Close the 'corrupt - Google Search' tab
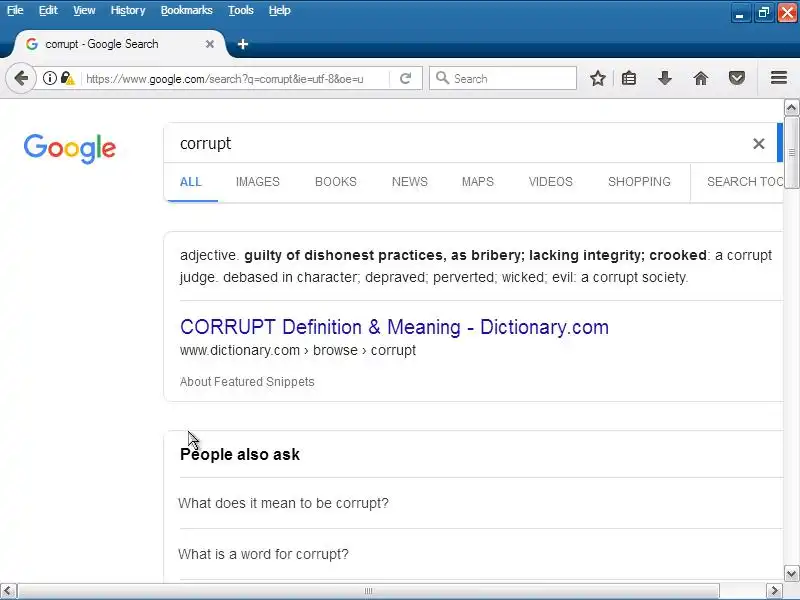The width and height of the screenshot is (800, 600). point(210,44)
